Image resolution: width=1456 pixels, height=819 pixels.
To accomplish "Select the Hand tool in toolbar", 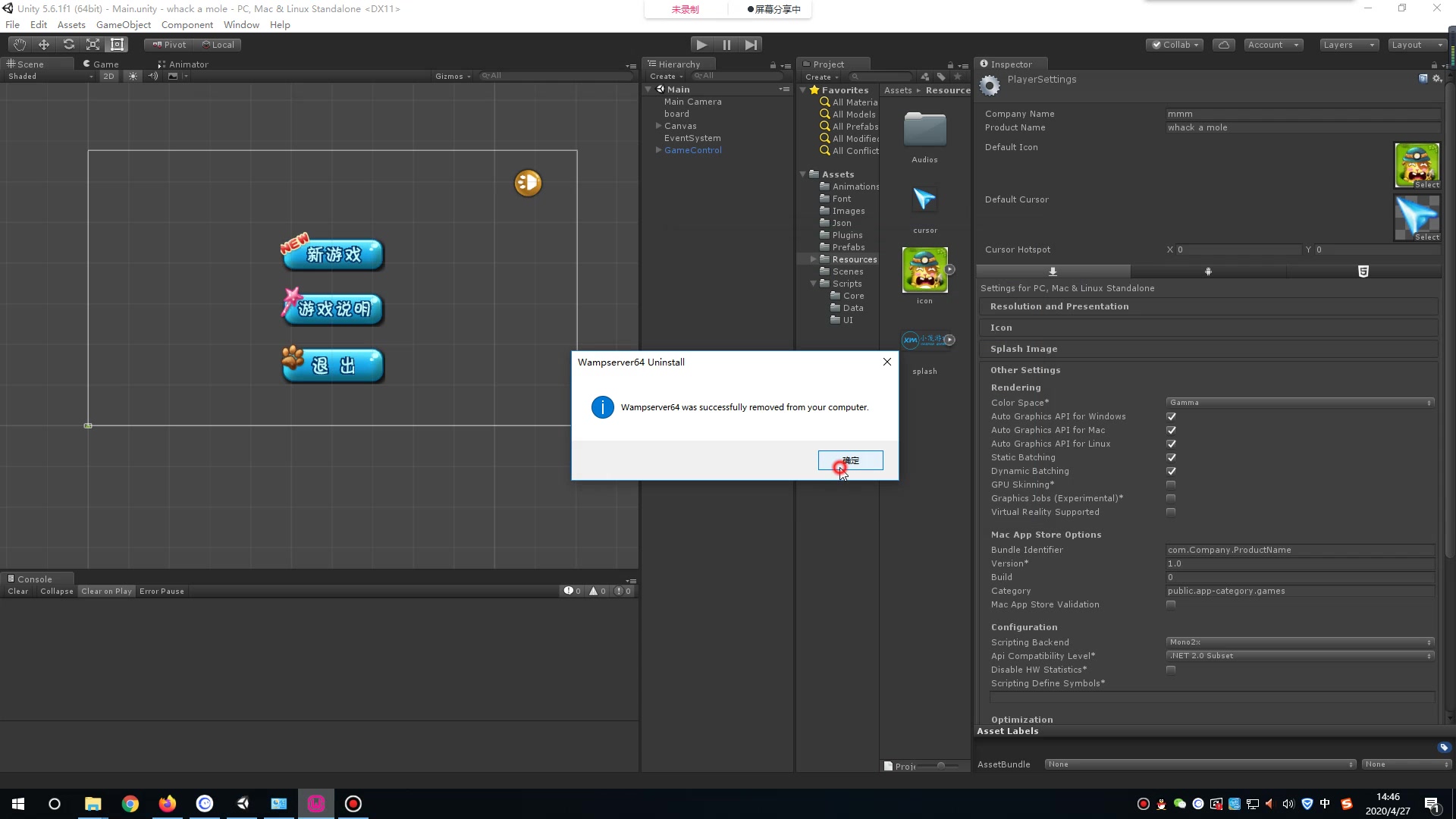I will point(20,45).
